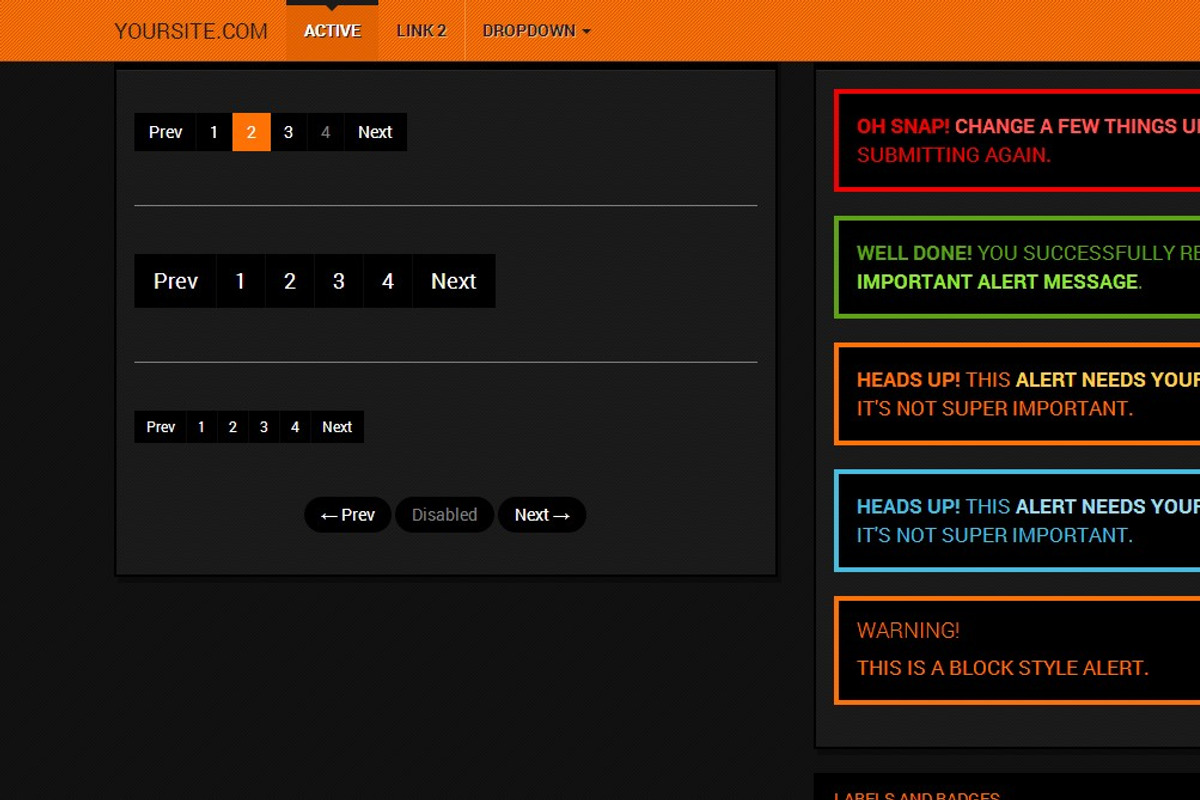Expand the DROPDOWN navbar menu
The width and height of the screenshot is (1200, 800).
pyautogui.click(x=536, y=31)
